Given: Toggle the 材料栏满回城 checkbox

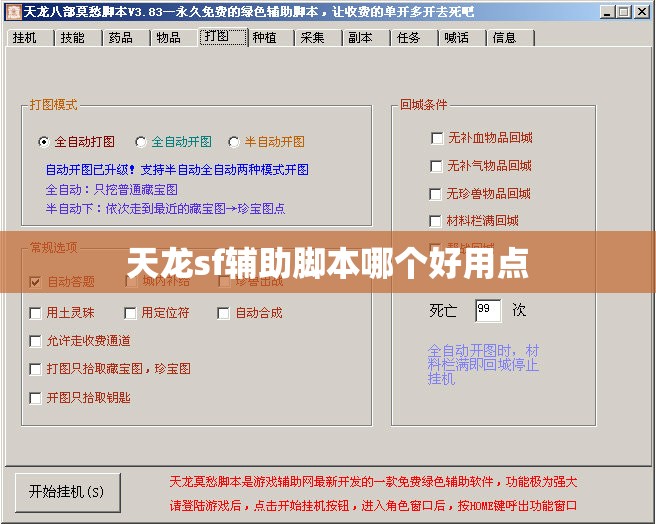Looking at the screenshot, I should coord(436,221).
